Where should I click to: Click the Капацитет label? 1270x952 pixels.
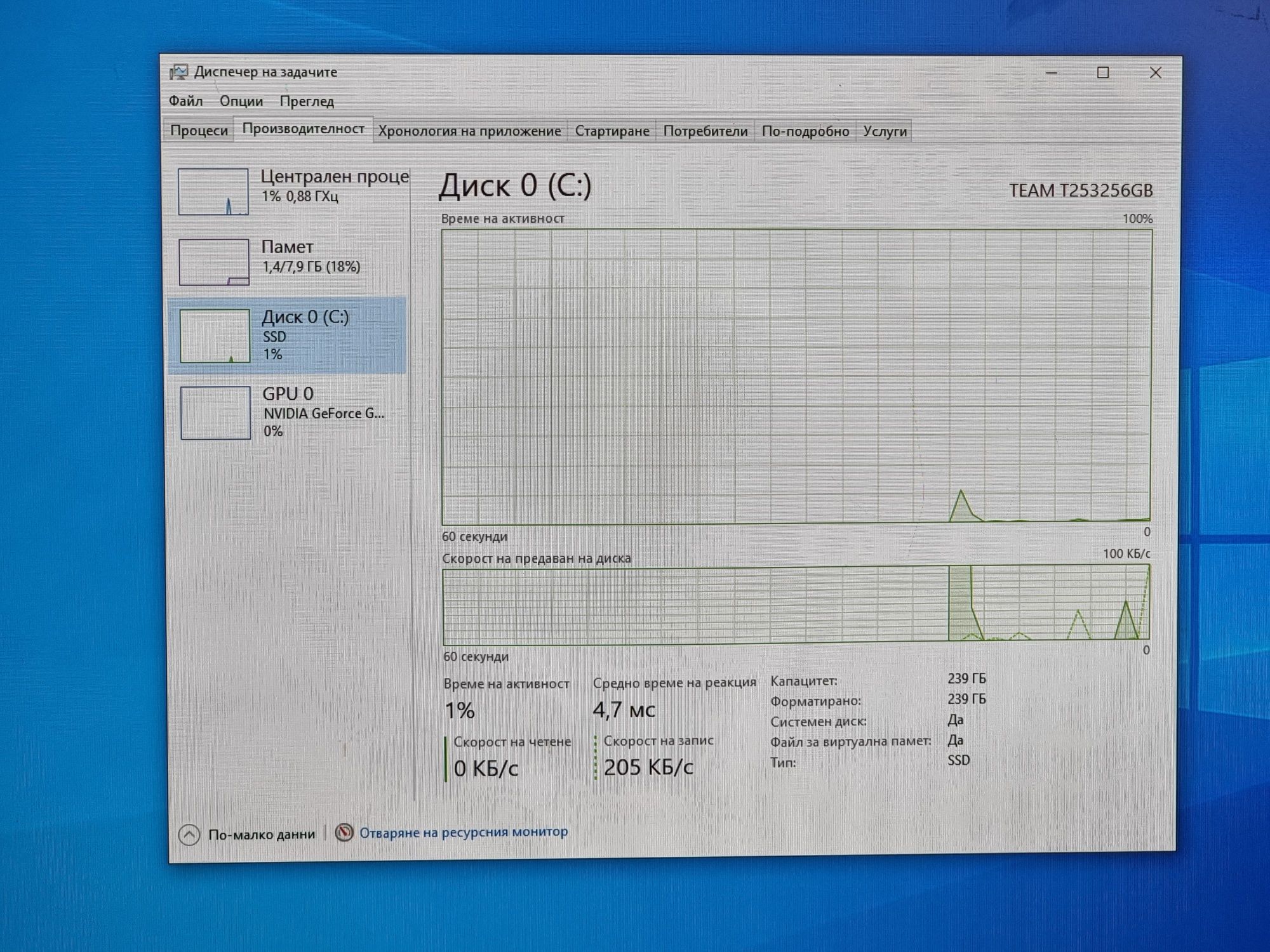[x=804, y=681]
